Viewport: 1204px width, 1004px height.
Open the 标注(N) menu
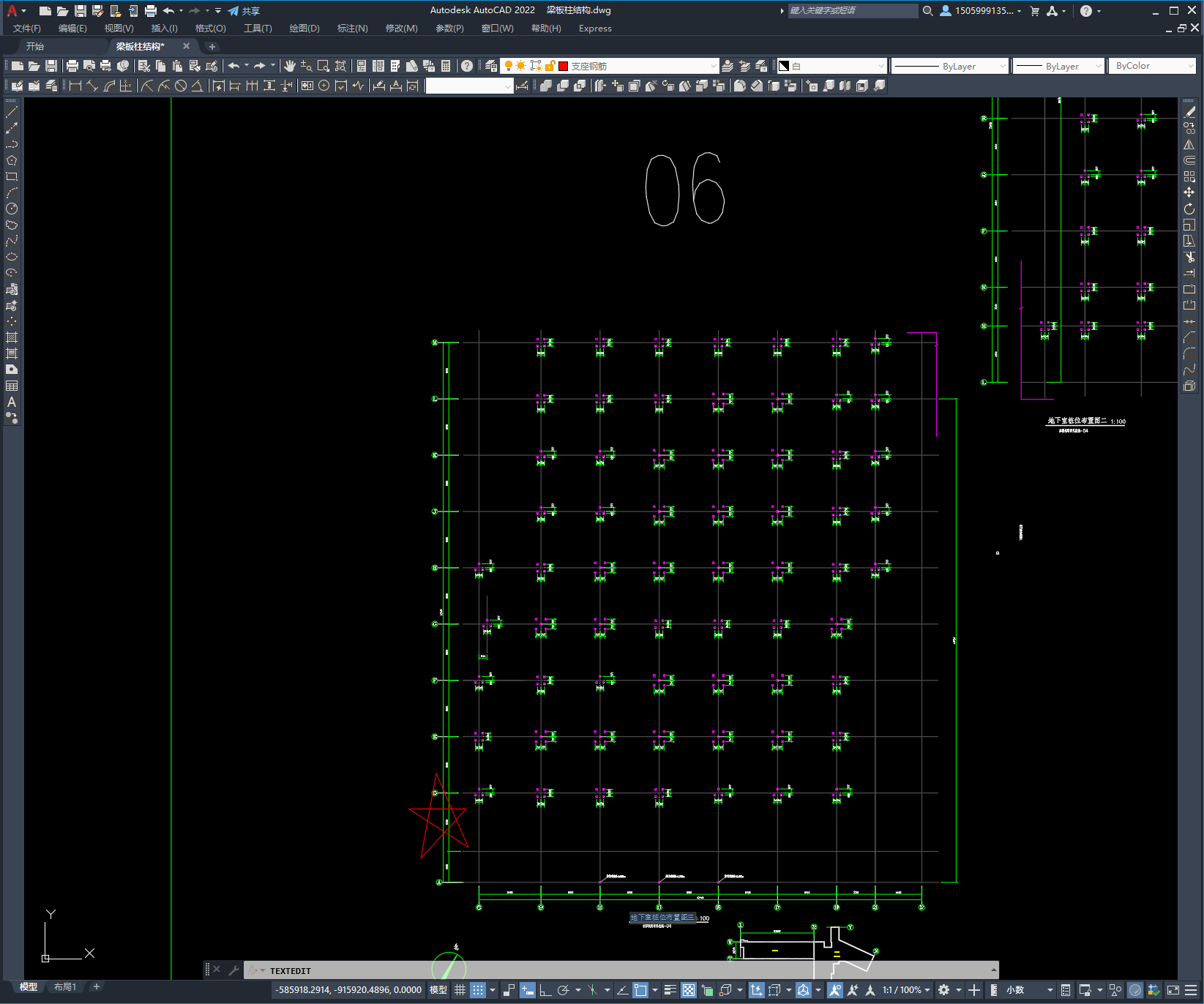coord(352,29)
